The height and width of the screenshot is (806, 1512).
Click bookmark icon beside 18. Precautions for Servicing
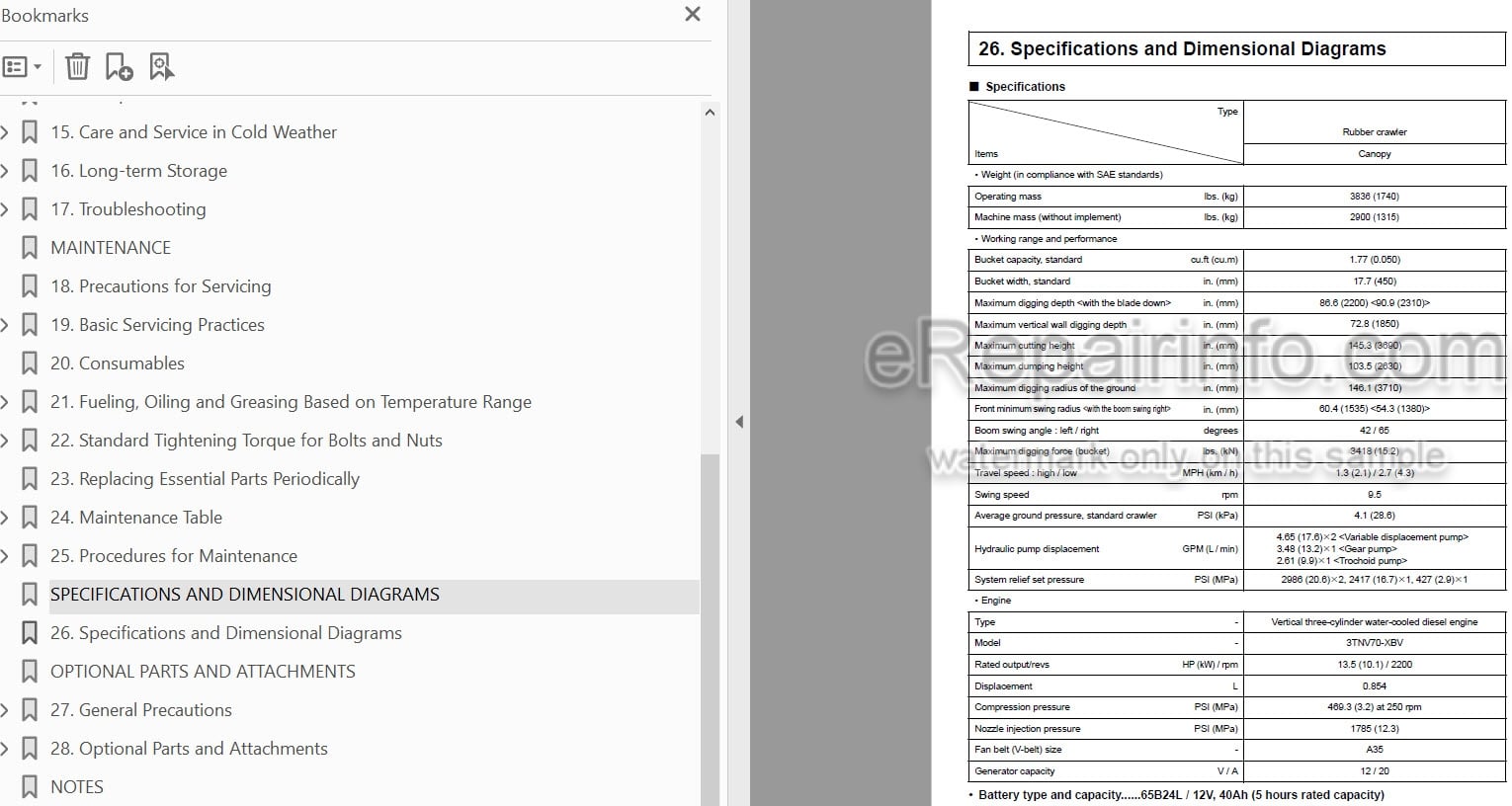click(30, 286)
